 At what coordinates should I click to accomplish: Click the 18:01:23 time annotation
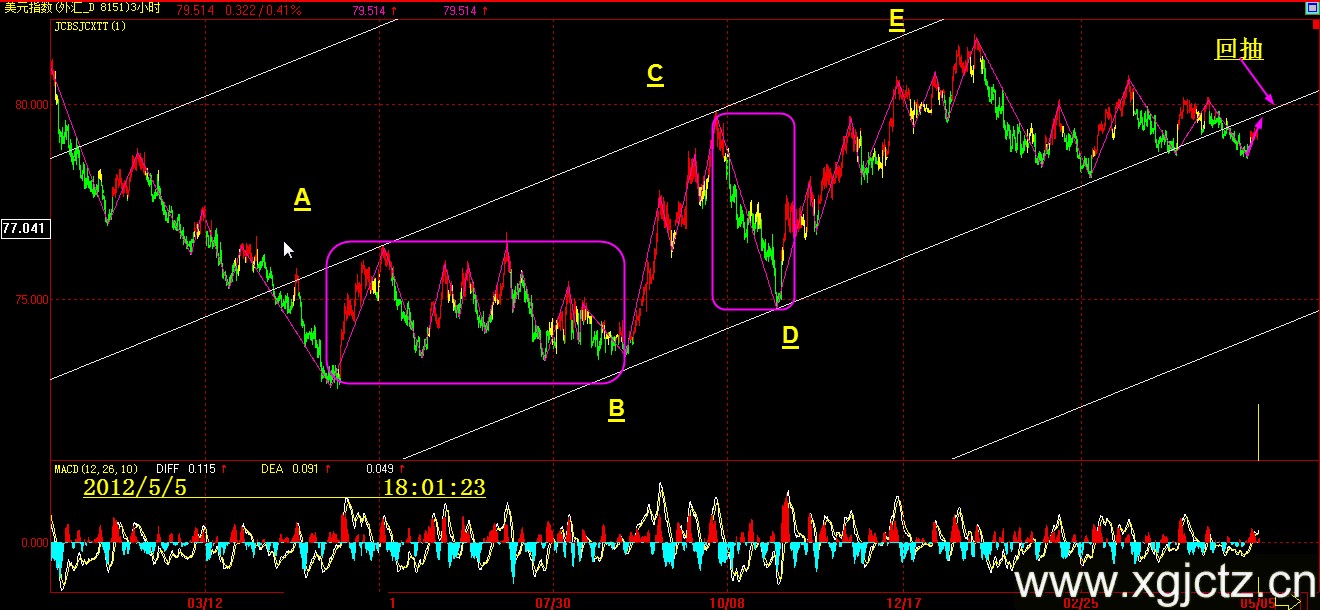tap(433, 487)
